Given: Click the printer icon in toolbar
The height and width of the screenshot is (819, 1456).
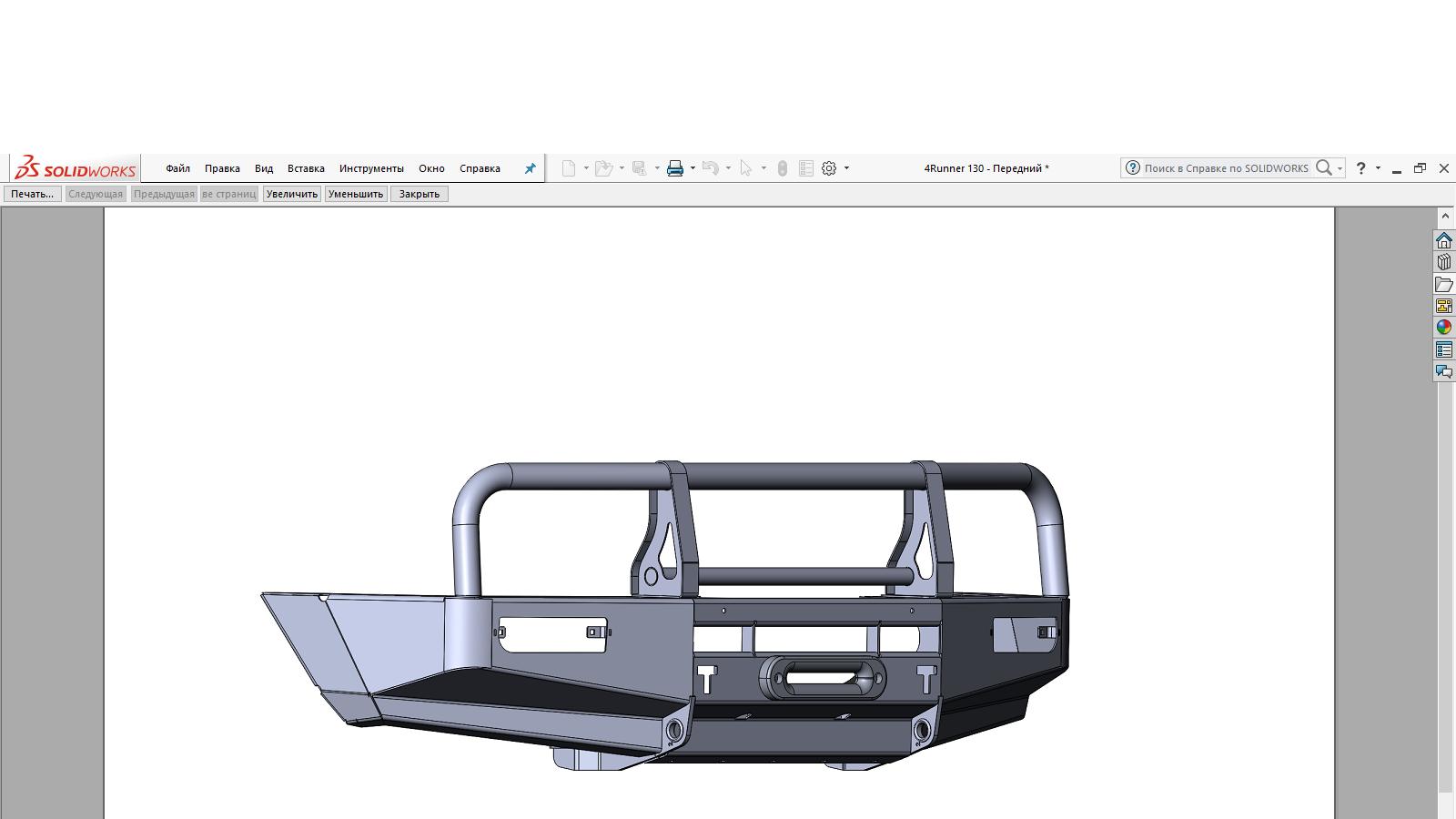Looking at the screenshot, I should tap(675, 168).
